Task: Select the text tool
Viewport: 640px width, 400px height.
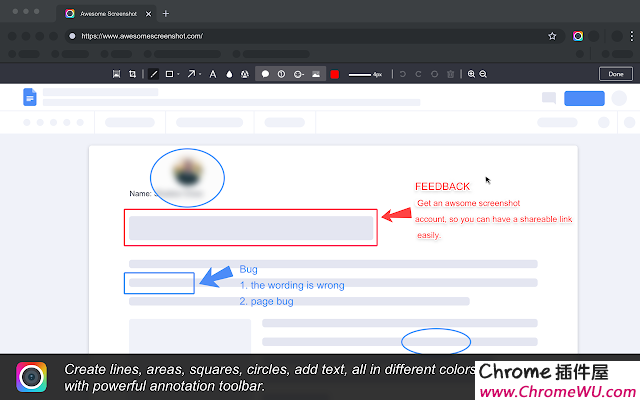Action: click(212, 74)
